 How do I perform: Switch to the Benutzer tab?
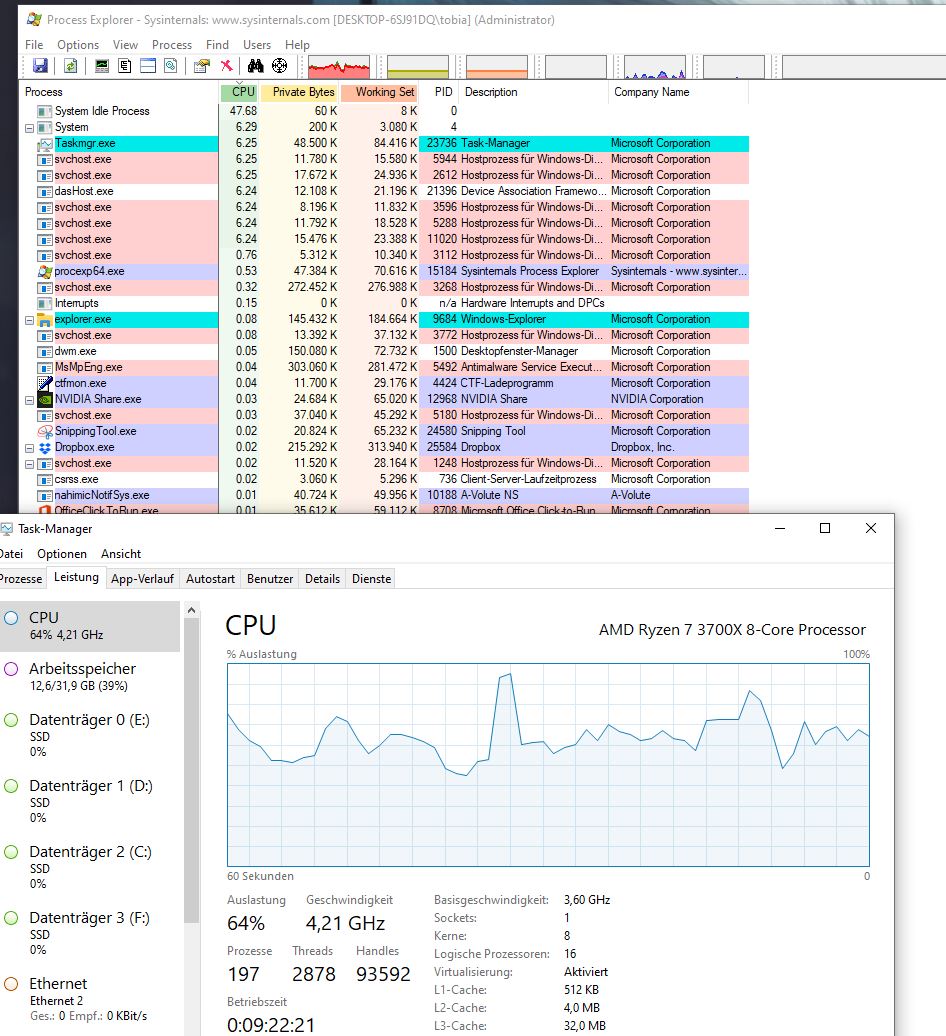270,579
